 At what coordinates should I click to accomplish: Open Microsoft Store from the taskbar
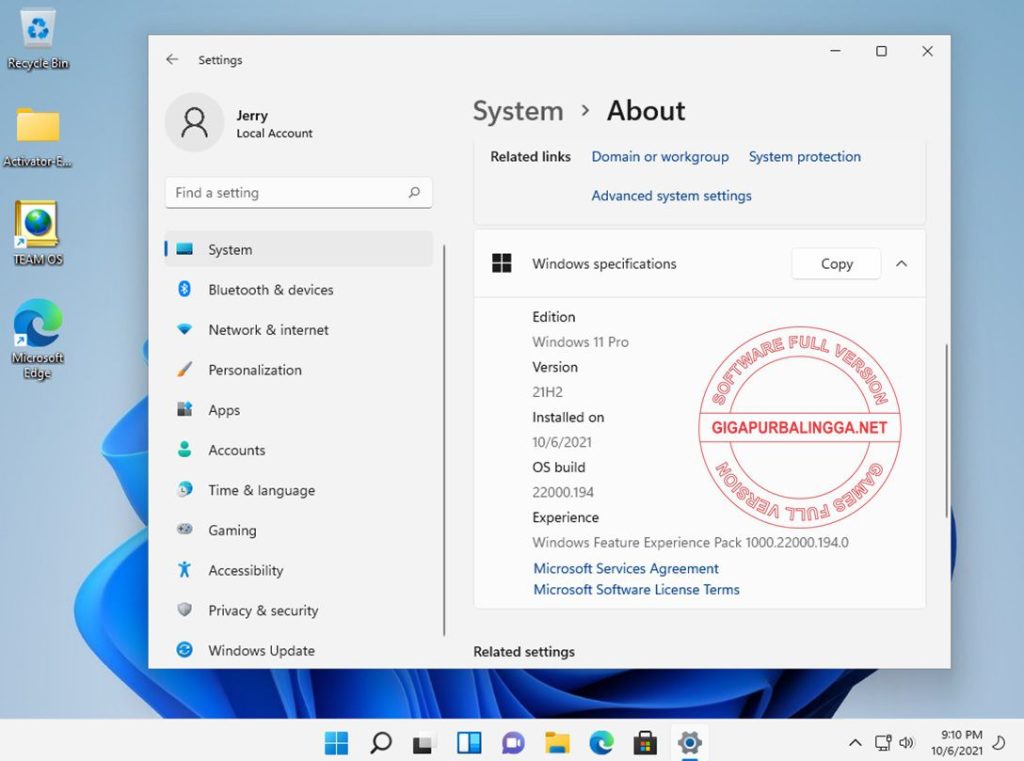pyautogui.click(x=645, y=742)
